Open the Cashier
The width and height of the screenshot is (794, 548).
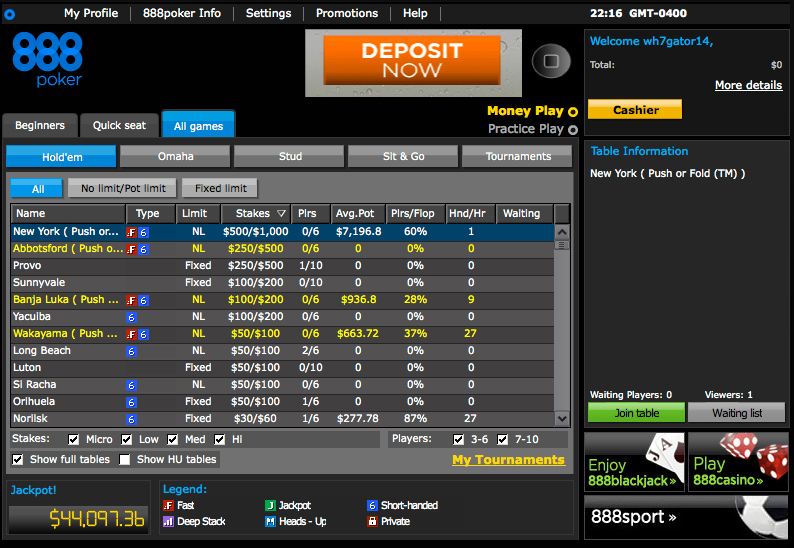pos(635,109)
